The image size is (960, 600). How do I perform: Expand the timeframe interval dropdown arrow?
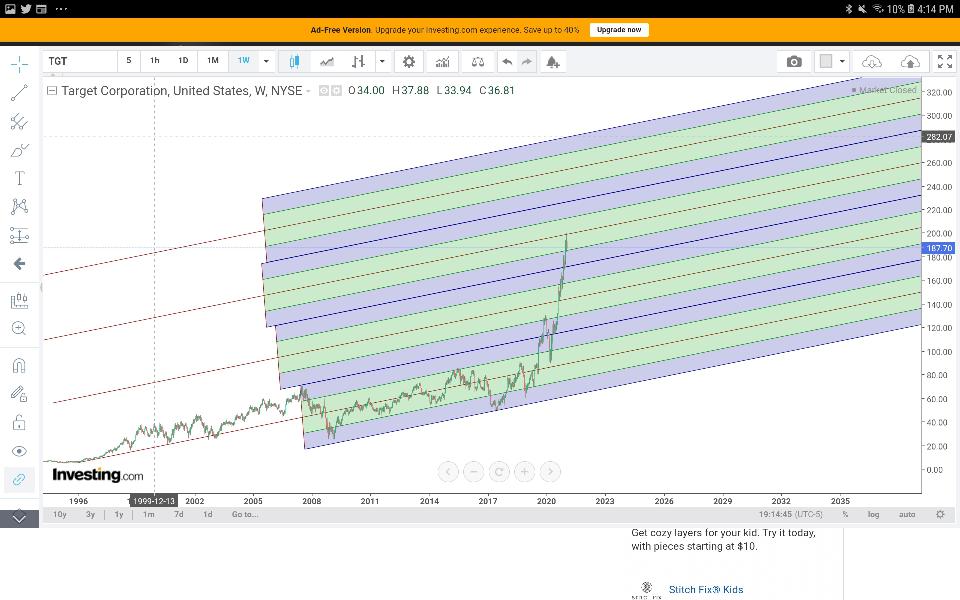click(x=266, y=61)
